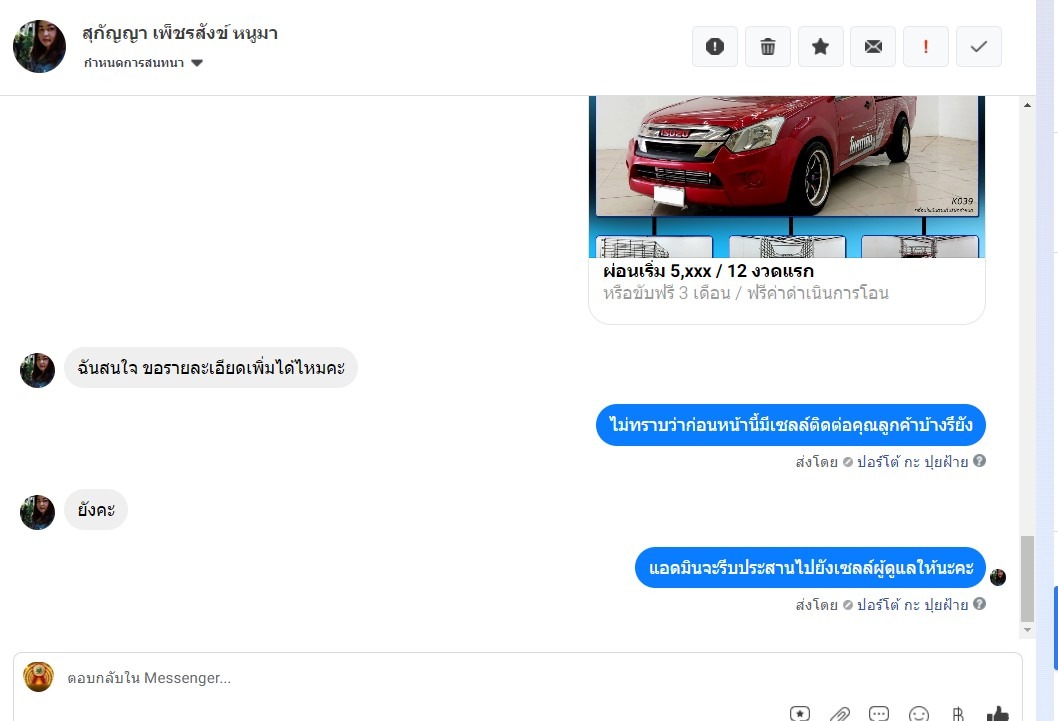1058x721 pixels.
Task: Send a thumbs-up like
Action: point(998,714)
